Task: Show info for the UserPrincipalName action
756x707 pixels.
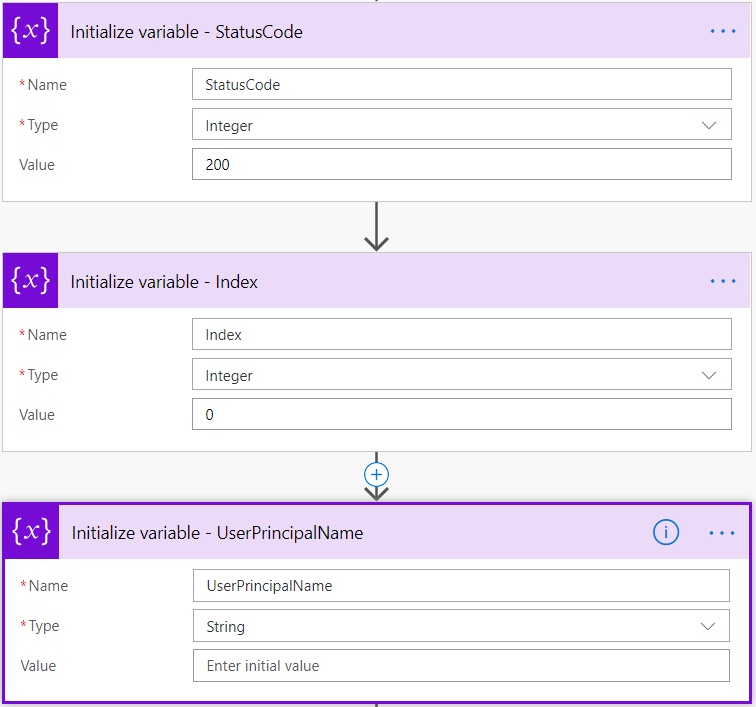Action: [x=666, y=533]
